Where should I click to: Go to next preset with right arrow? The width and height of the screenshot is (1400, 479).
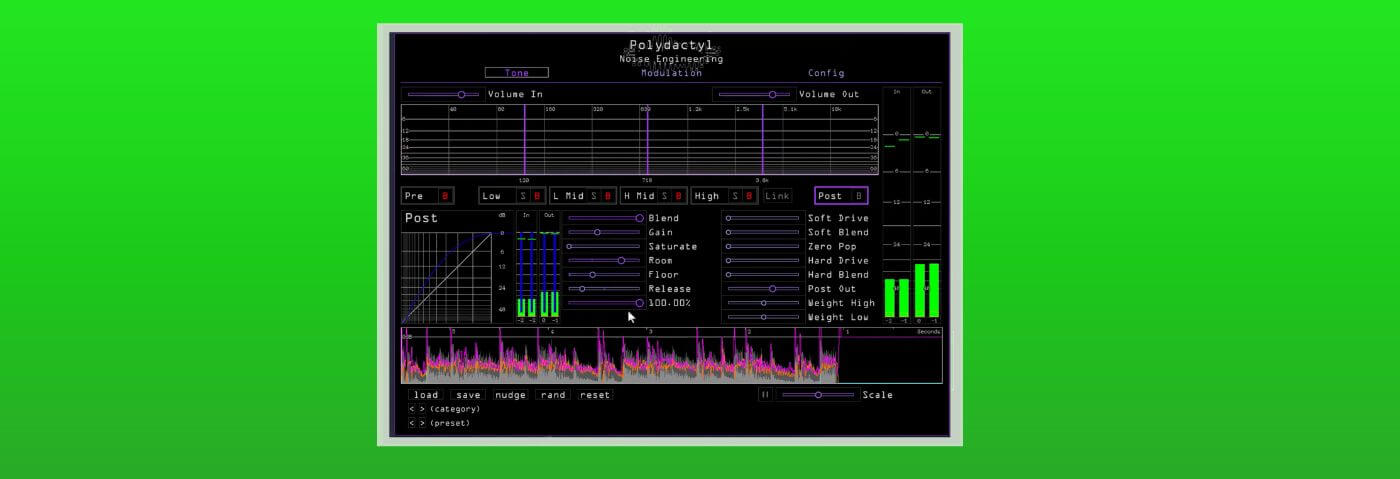(x=422, y=423)
